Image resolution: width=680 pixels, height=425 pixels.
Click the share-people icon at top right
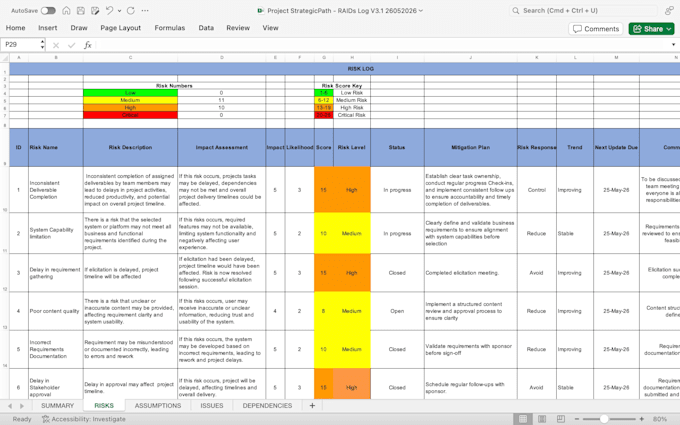click(670, 10)
